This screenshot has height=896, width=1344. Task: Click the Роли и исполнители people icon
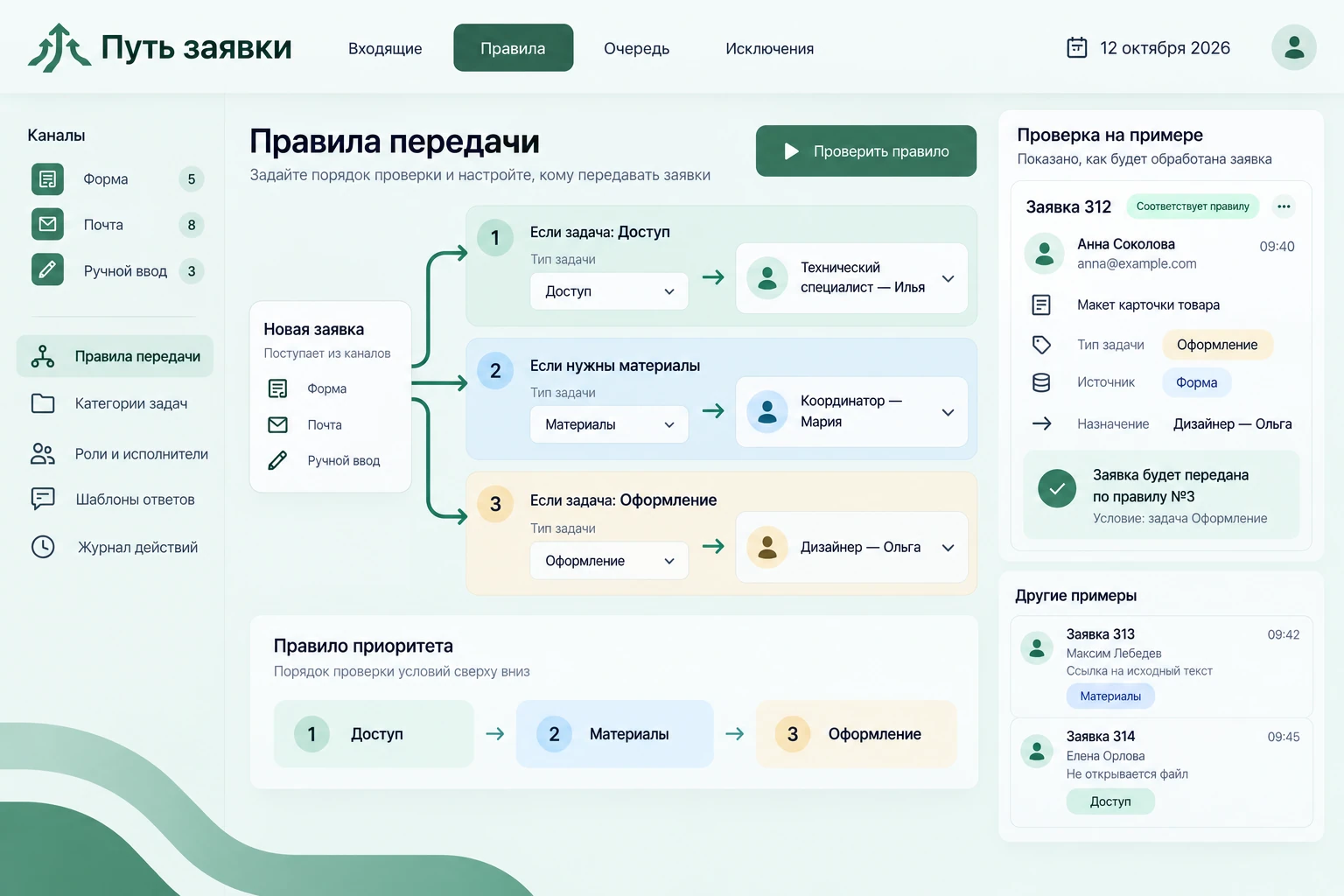[43, 453]
